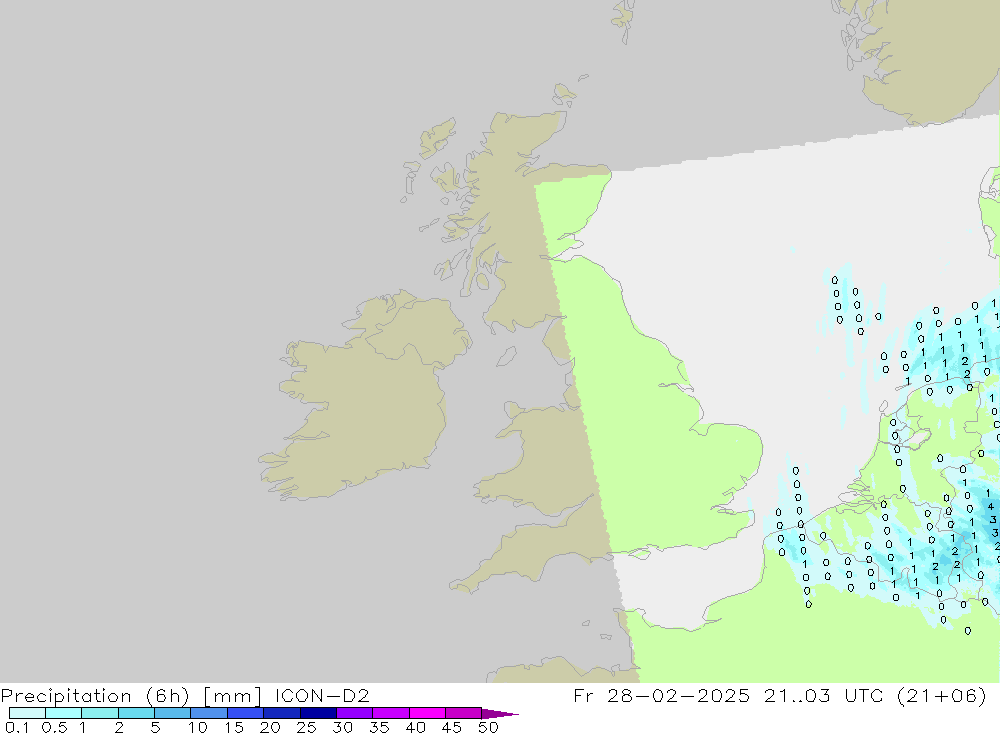This screenshot has width=1000, height=733.
Task: Click the "0.5" legend tick label
Action: pos(54,727)
